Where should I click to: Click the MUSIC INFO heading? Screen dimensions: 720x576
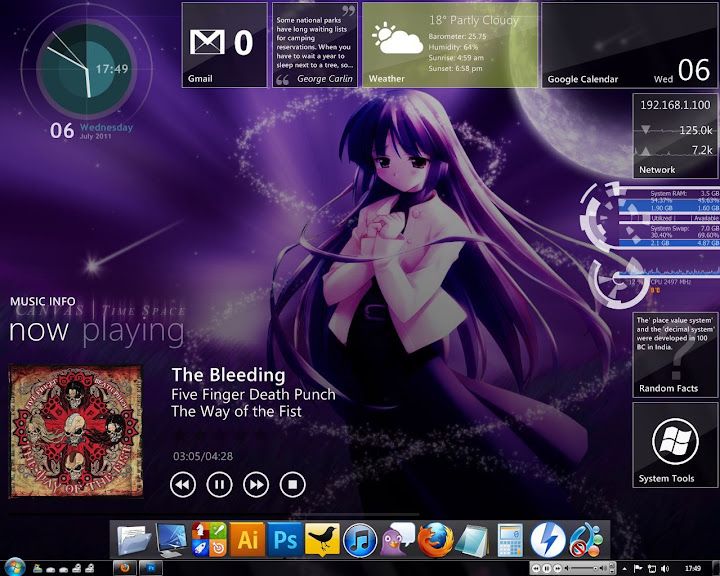click(x=43, y=301)
